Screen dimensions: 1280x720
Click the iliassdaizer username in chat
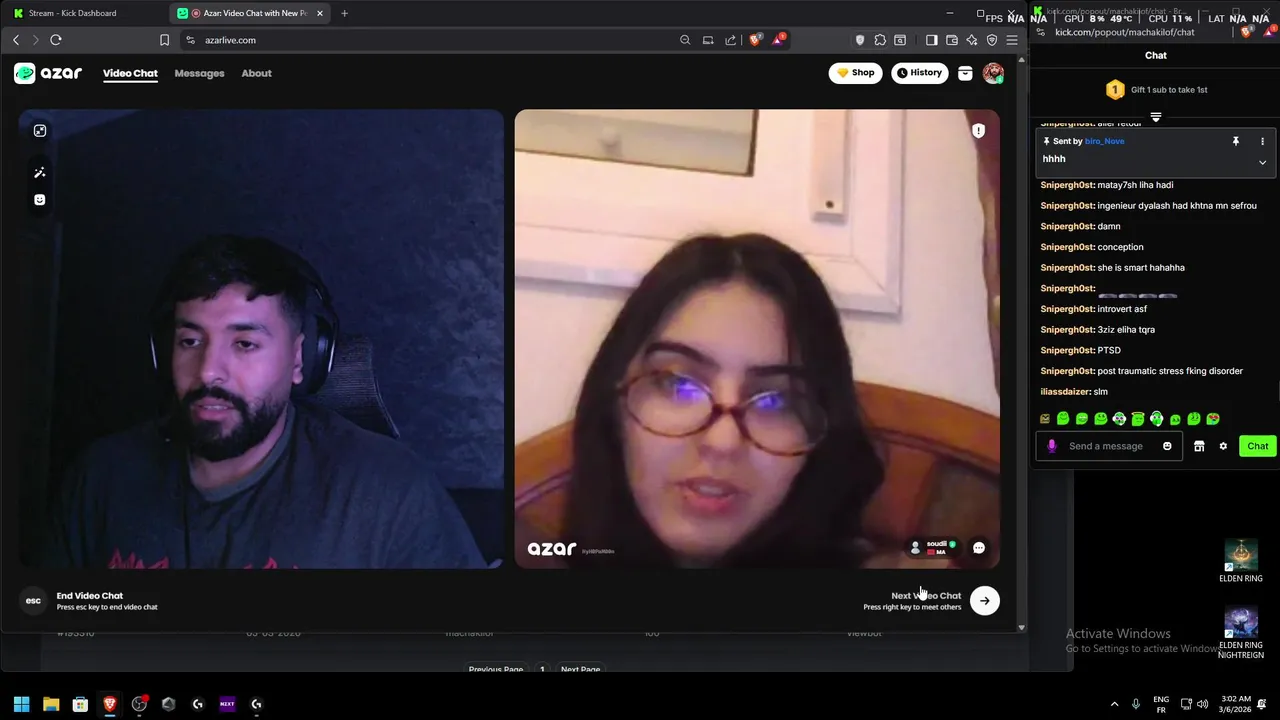[1065, 392]
